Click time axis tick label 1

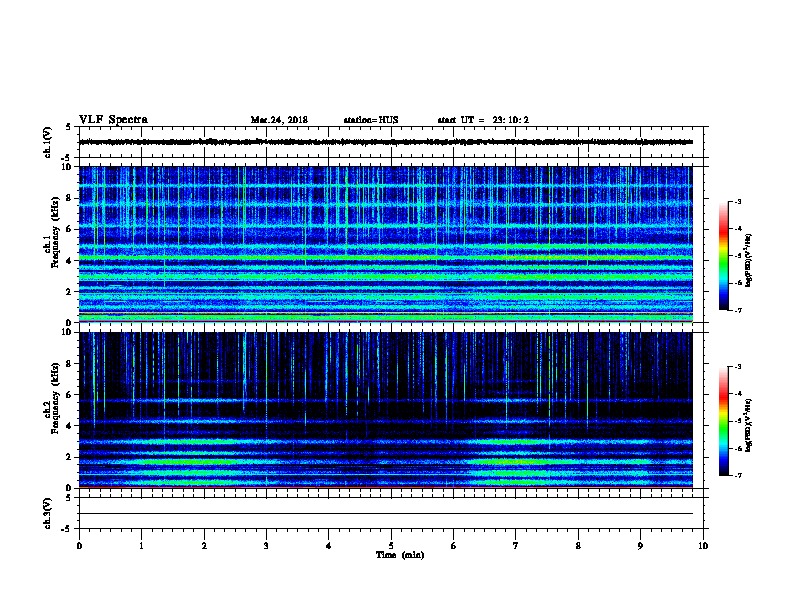(x=141, y=546)
